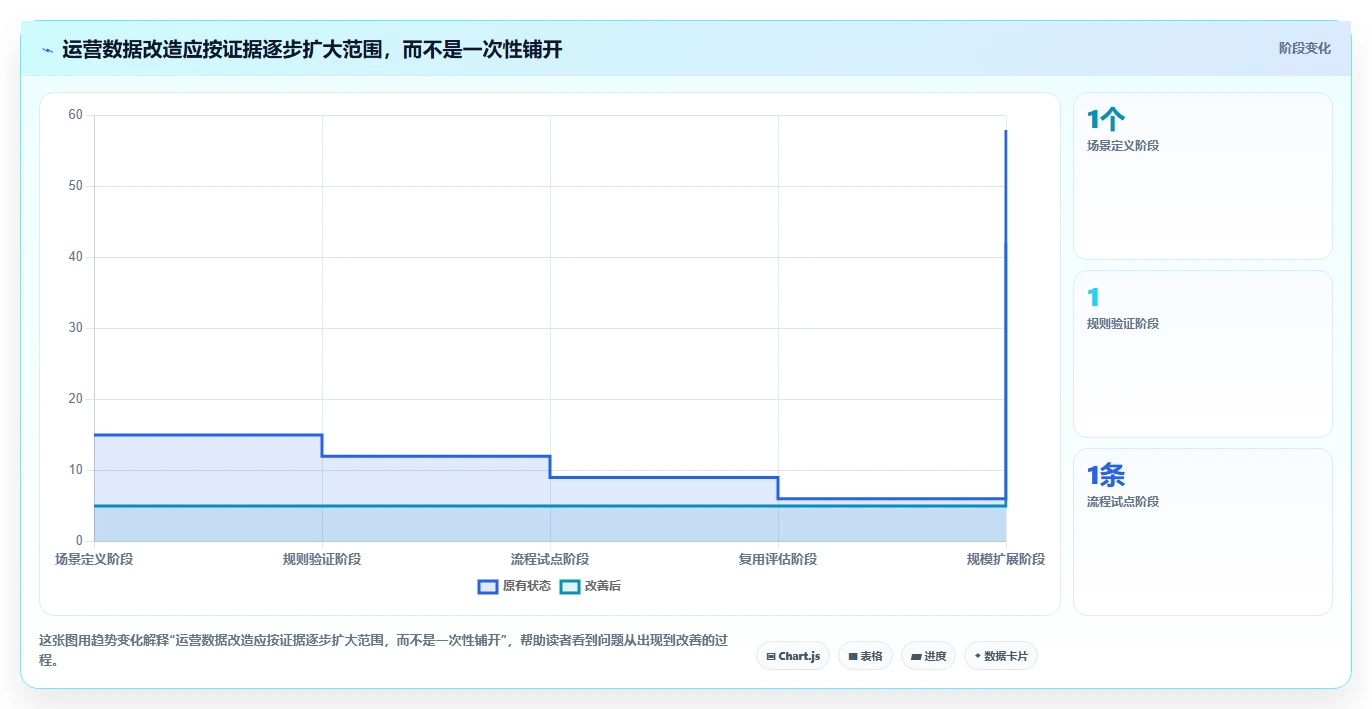This screenshot has width=1372, height=709.
Task: Open the 1个 场景定义阶段 card
Action: 1202,176
